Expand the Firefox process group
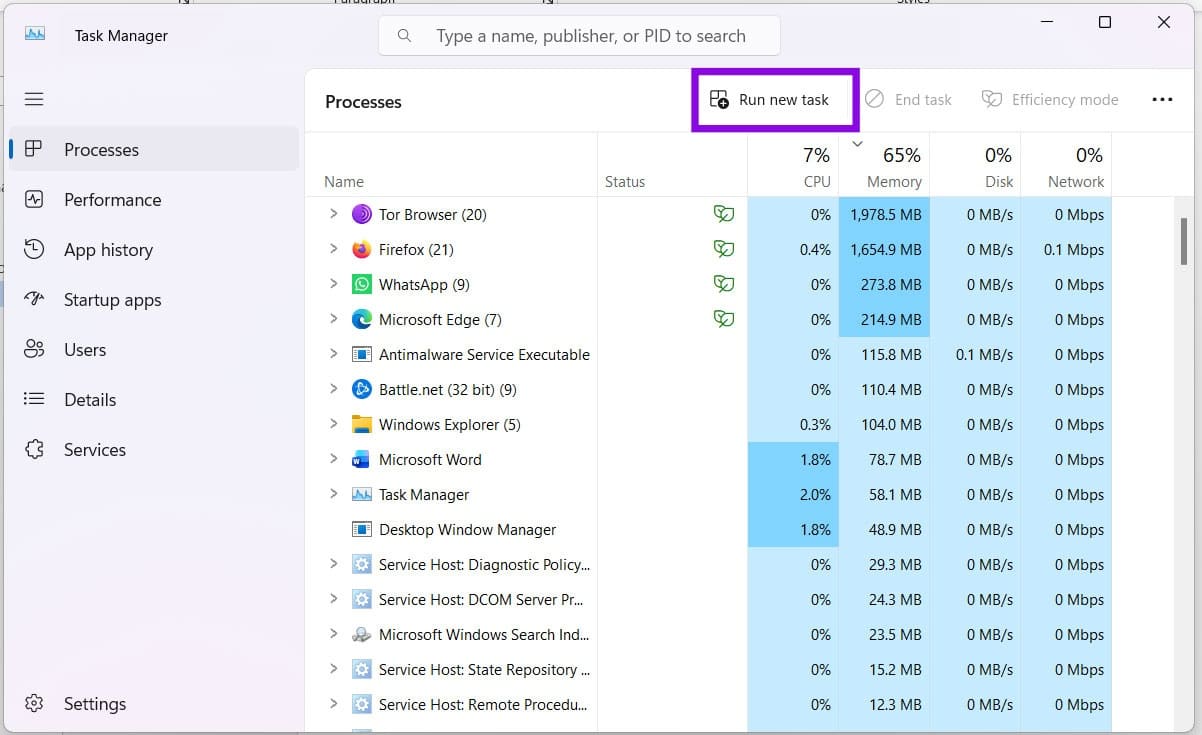 (x=333, y=249)
